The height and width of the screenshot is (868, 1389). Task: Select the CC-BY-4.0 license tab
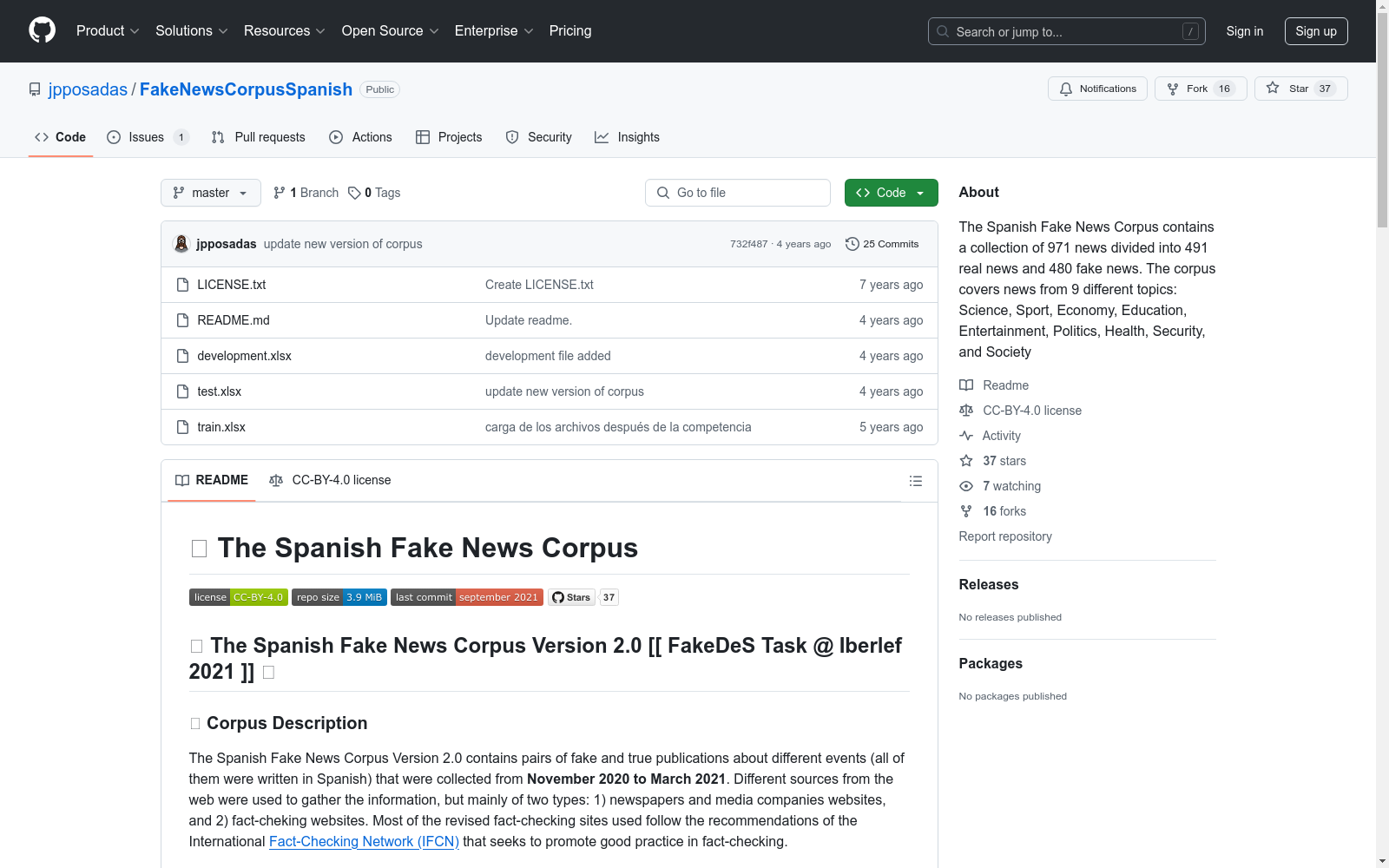coord(330,480)
